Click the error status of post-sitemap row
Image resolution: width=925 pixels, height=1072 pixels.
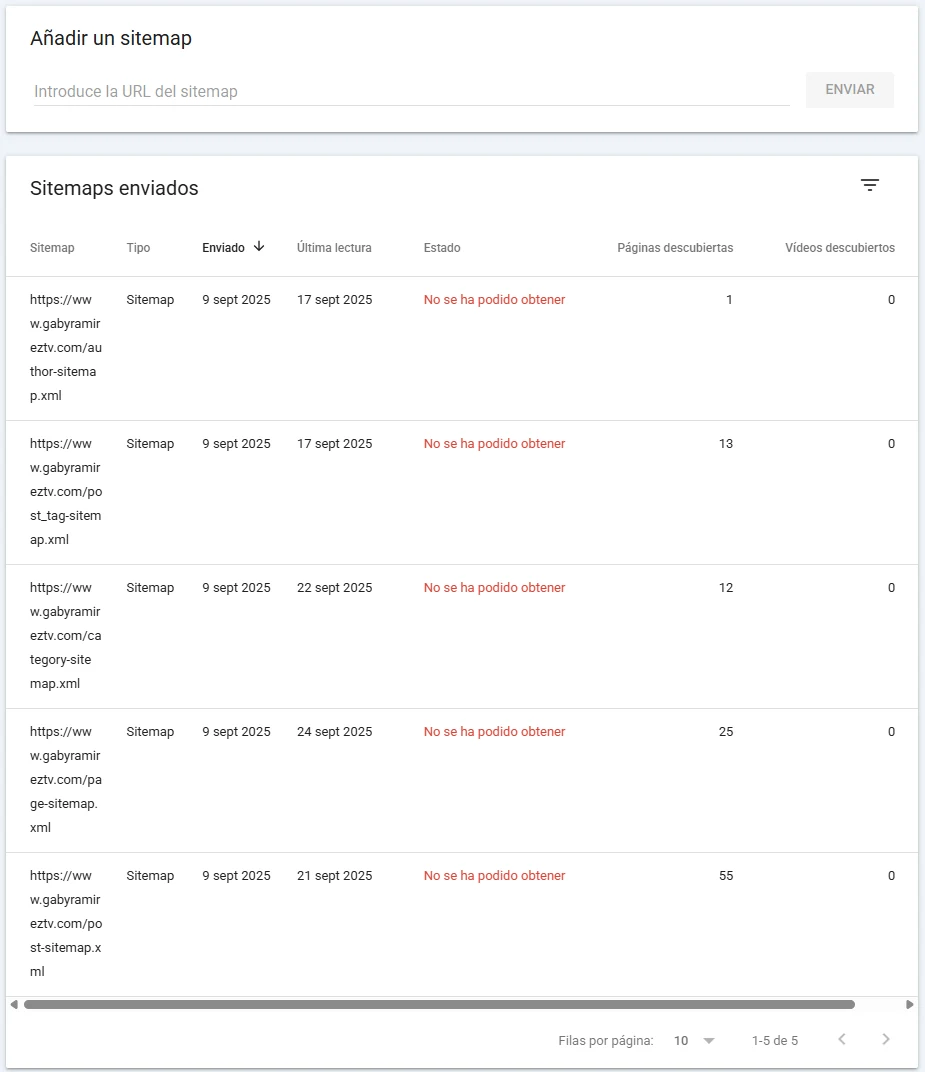click(x=494, y=876)
